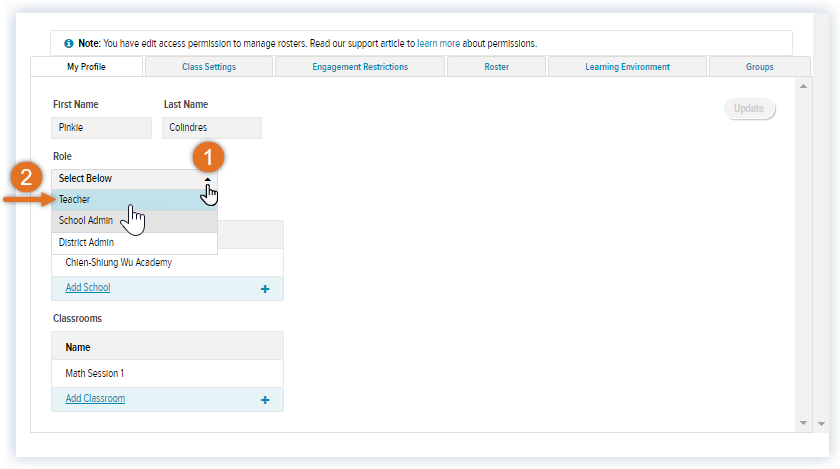Choose School Admin from the Role list

pyautogui.click(x=134, y=221)
